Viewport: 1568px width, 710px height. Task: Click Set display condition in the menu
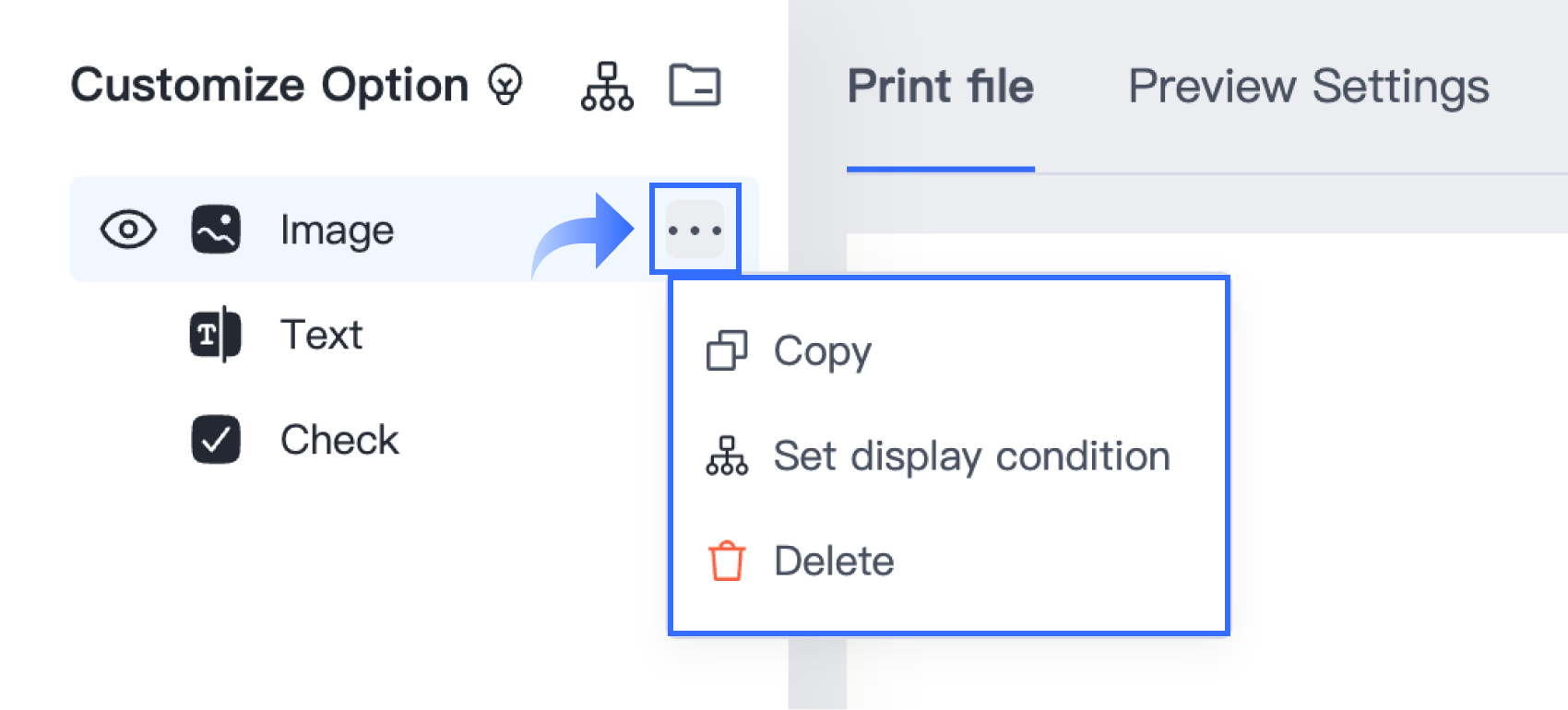coord(972,456)
